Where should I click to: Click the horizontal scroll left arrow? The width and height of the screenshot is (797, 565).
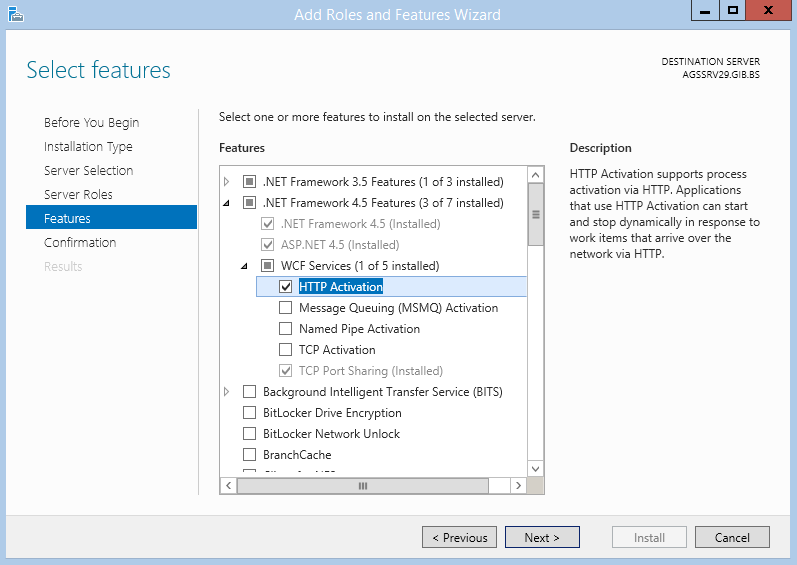(229, 485)
